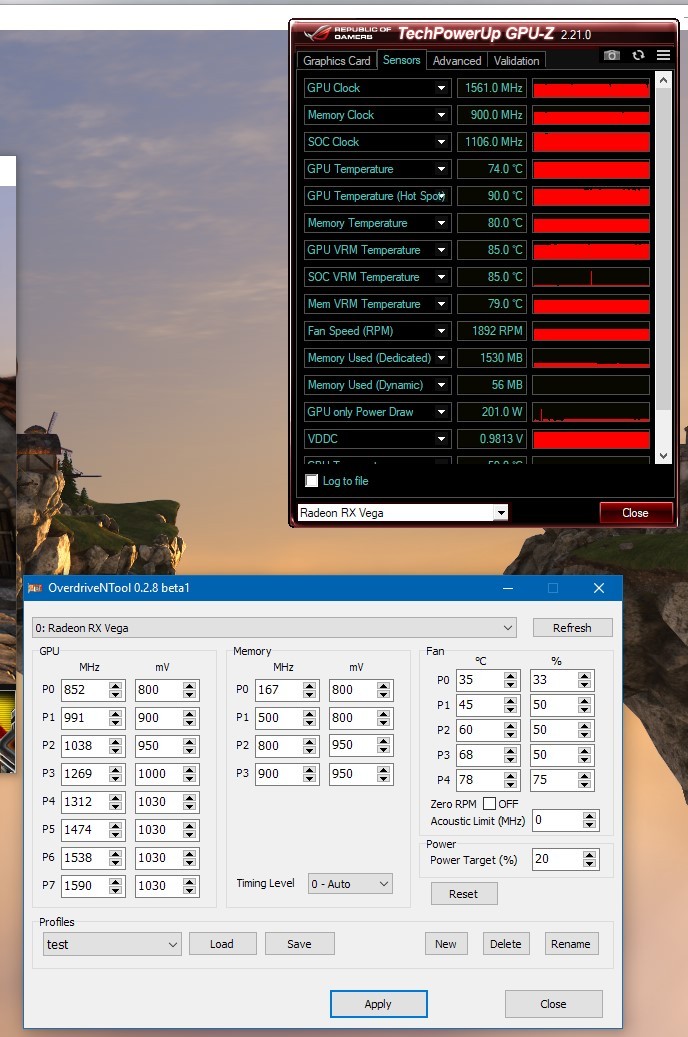Enable Log to file checkbox

(312, 481)
